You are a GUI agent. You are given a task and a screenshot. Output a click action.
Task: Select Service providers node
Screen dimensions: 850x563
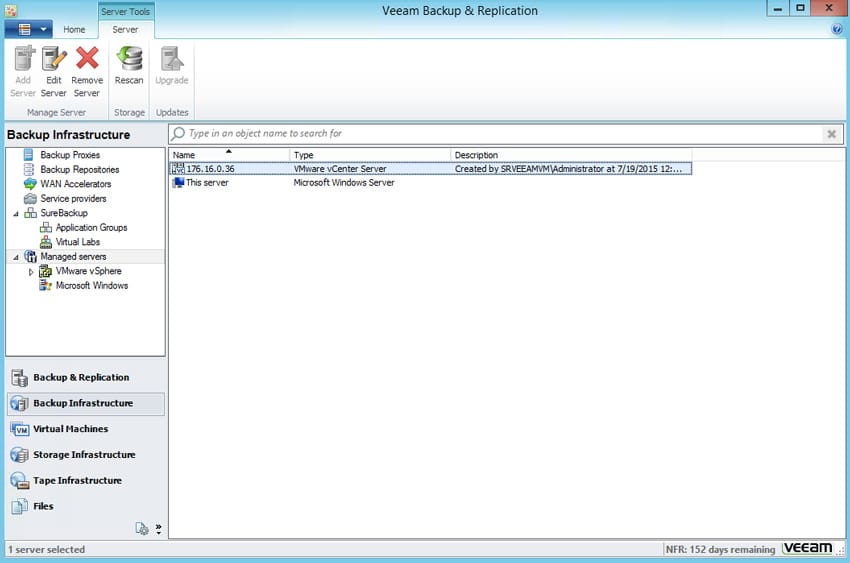coord(73,199)
